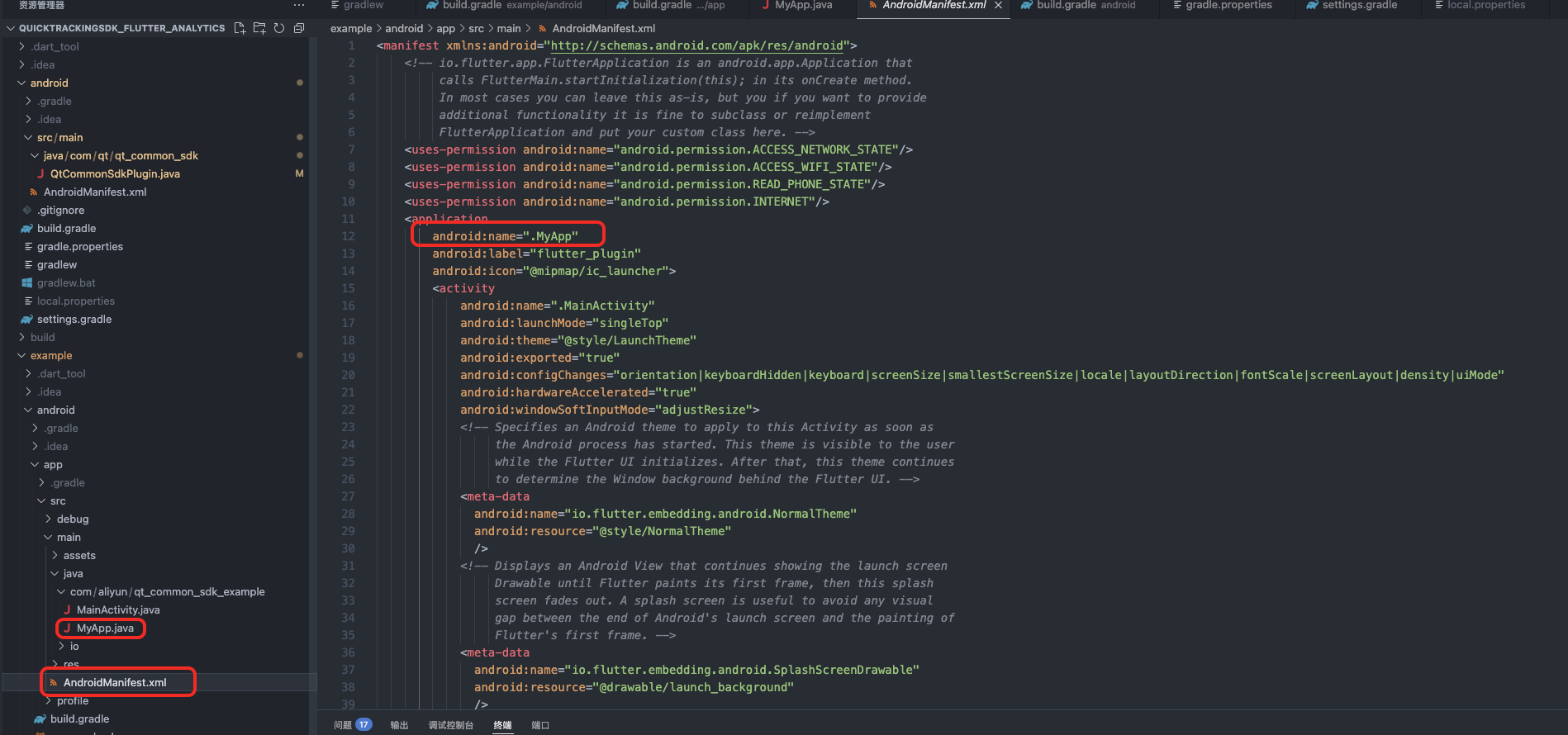Collapse the src/main folder
Screen dimensions: 1568x735
[59, 137]
